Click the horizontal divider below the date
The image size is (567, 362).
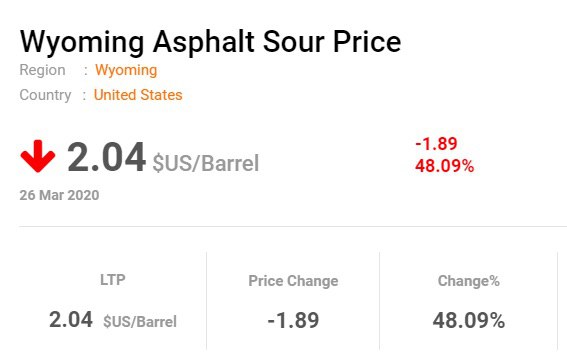[293, 227]
